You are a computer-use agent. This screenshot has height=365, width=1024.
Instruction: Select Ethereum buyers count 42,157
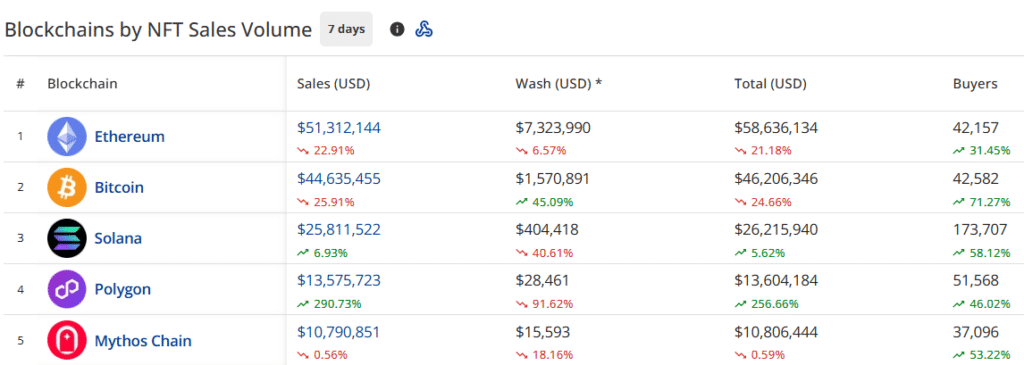point(976,128)
